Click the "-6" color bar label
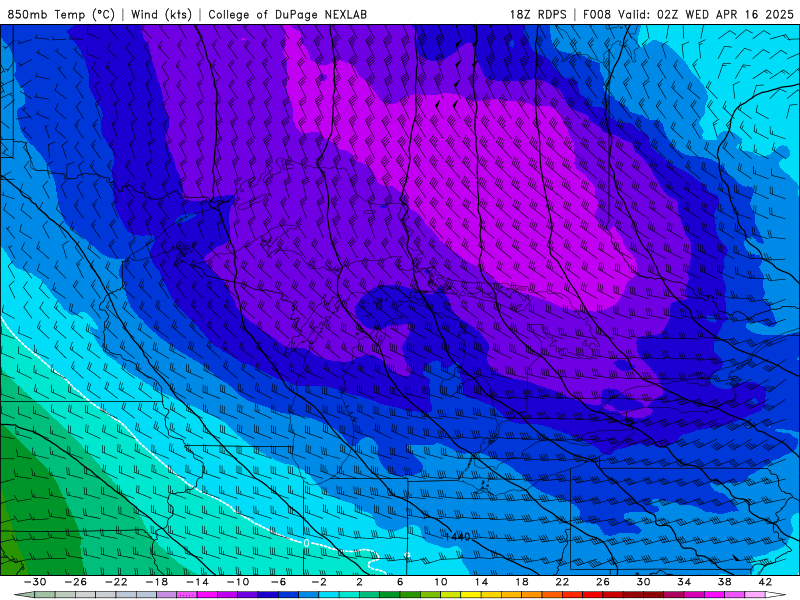Viewport: 800px width, 600px height. click(278, 582)
